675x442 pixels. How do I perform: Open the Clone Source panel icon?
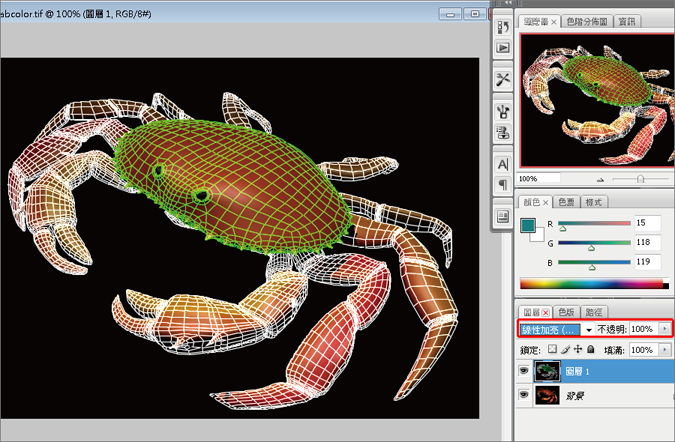point(503,132)
